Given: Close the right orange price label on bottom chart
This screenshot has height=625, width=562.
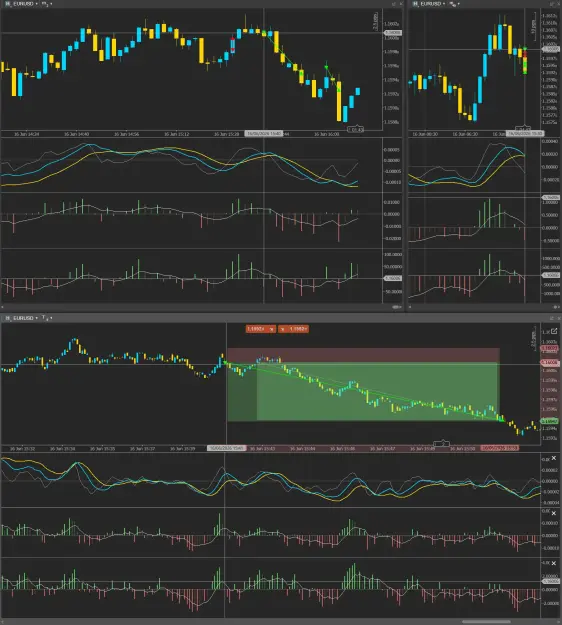Looking at the screenshot, I should [x=283, y=329].
